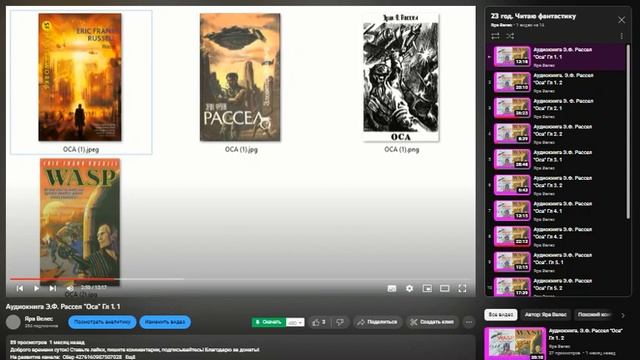The image size is (640, 360).
Task: Click the "Поделиться" share button
Action: coord(378,322)
